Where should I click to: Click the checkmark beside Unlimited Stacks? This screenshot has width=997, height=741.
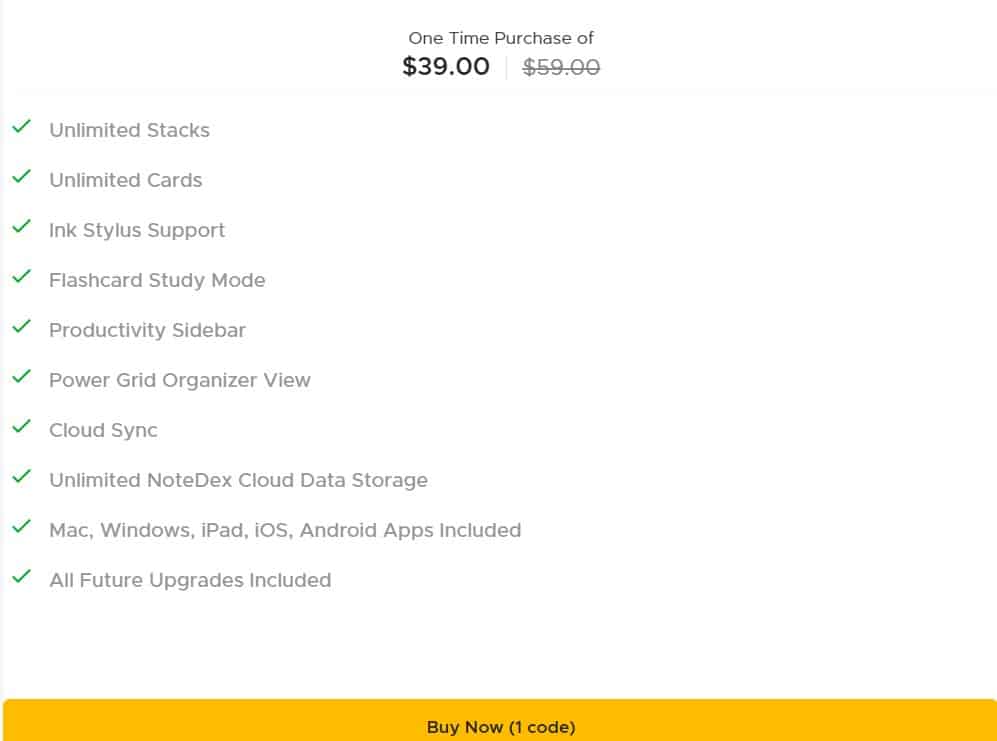[x=20, y=128]
